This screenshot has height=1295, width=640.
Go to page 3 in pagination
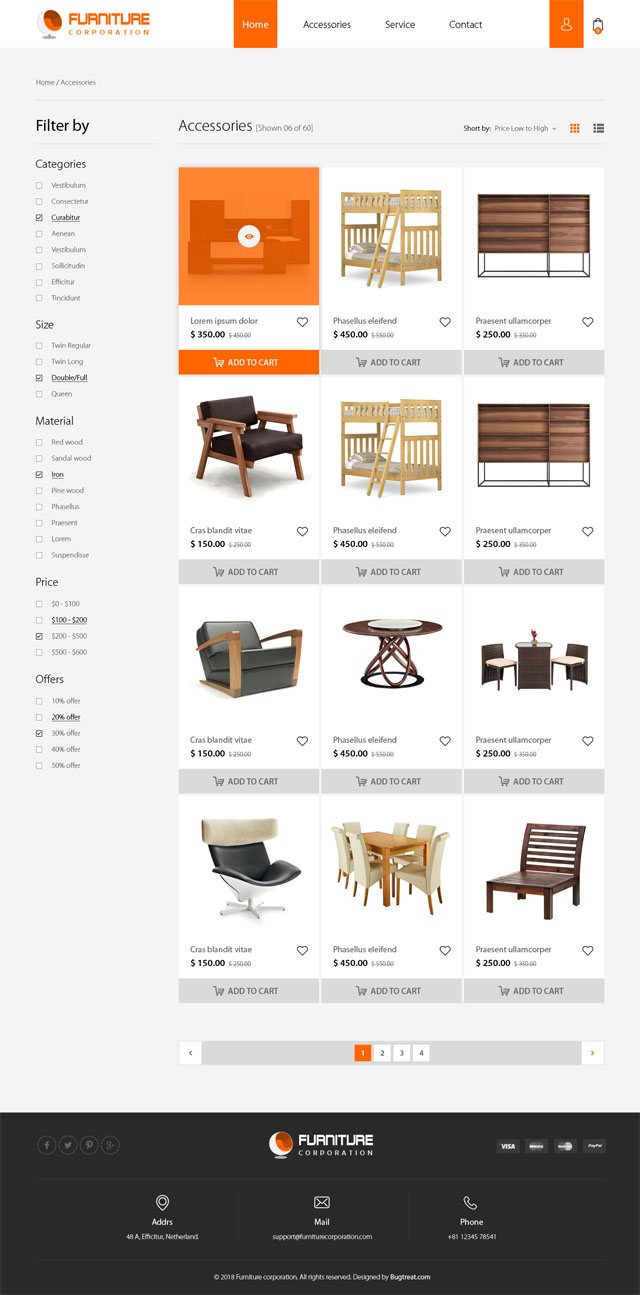tap(401, 1053)
